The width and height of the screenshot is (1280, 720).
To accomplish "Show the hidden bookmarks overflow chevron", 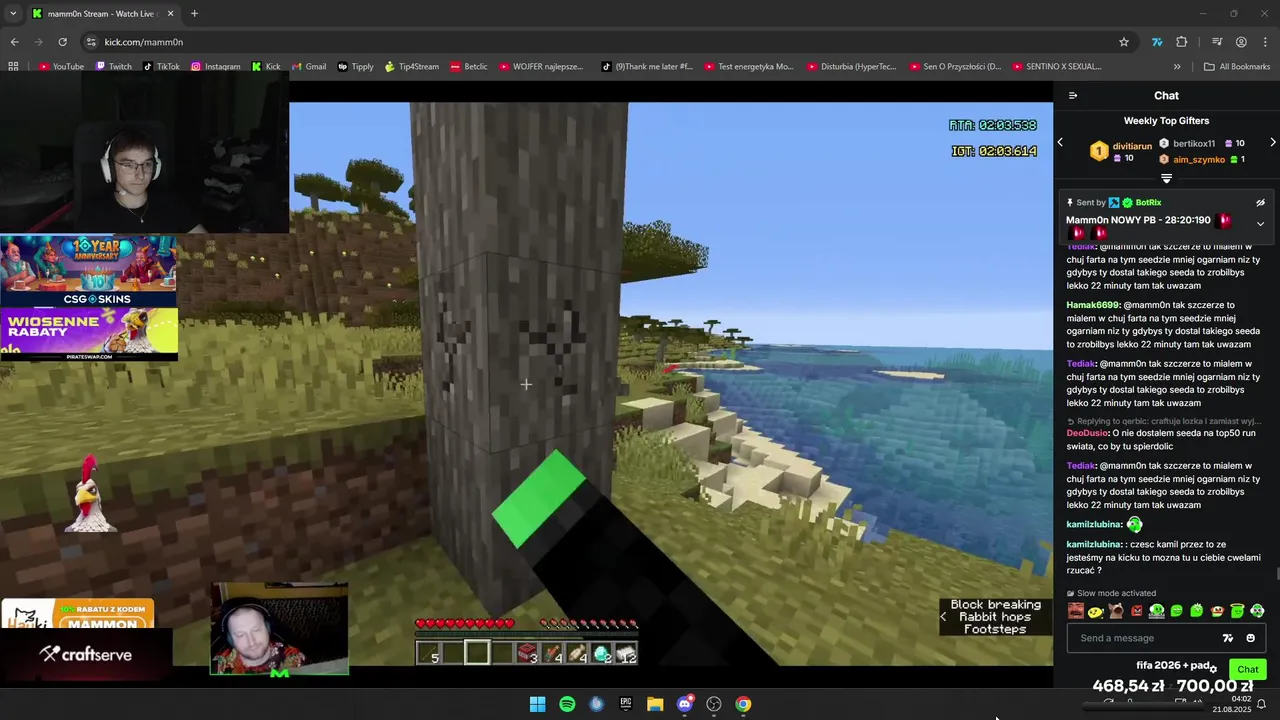I will [1177, 66].
